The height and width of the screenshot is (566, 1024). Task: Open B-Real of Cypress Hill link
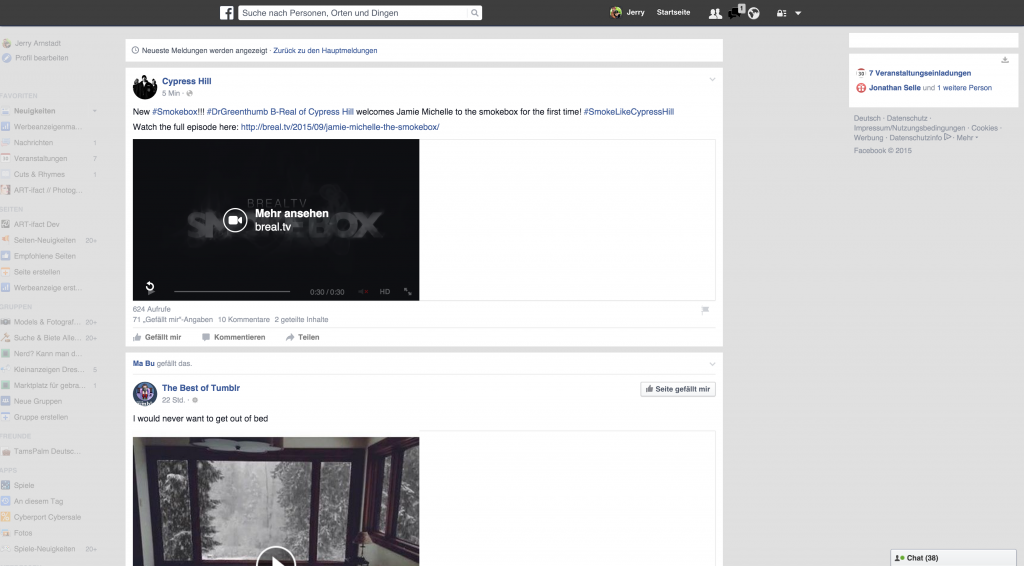point(312,112)
